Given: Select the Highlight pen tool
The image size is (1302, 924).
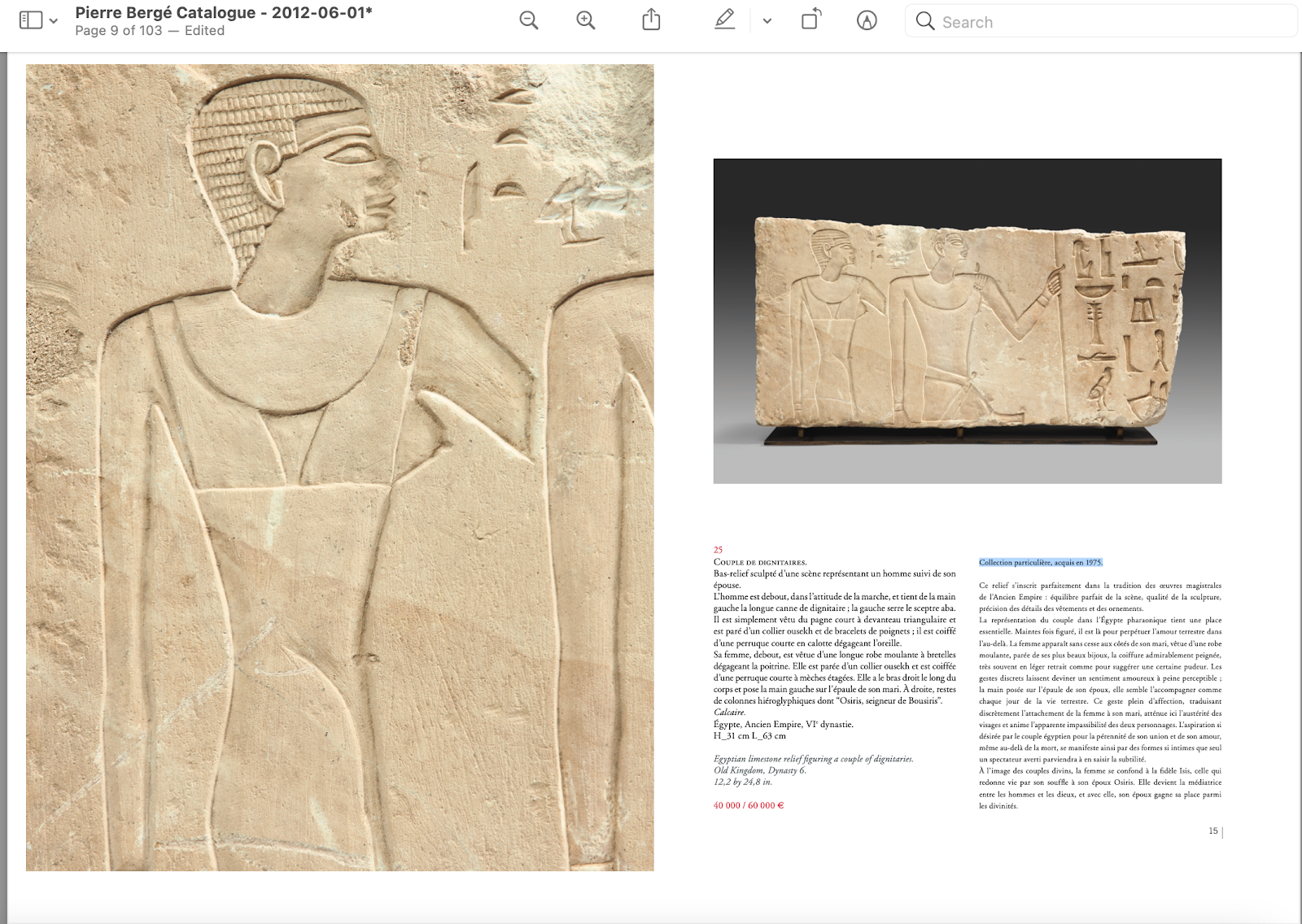Looking at the screenshot, I should (x=724, y=20).
